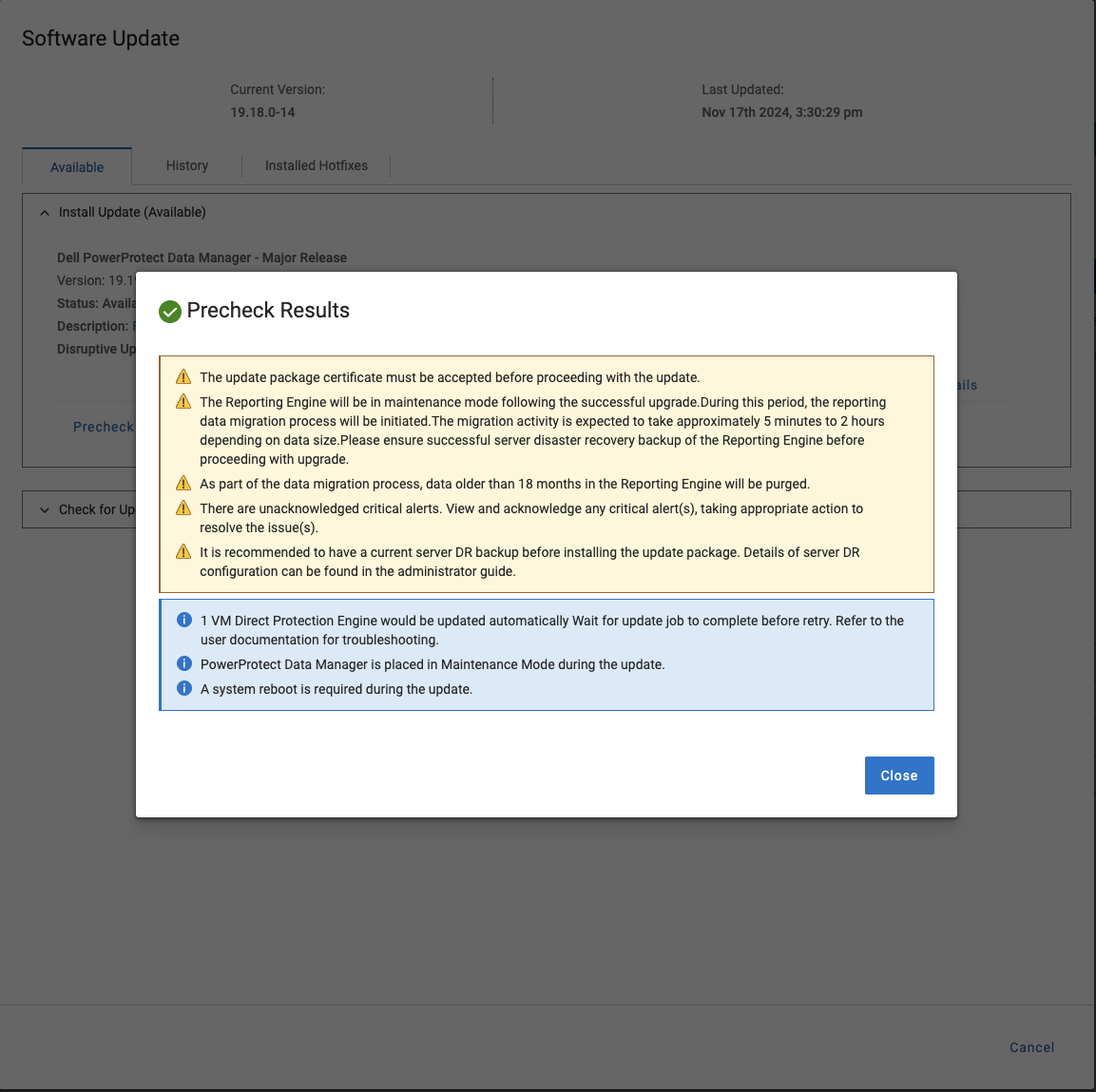Click the Reporting Engine maintenance mode warning text
The width and height of the screenshot is (1096, 1092).
tap(543, 431)
